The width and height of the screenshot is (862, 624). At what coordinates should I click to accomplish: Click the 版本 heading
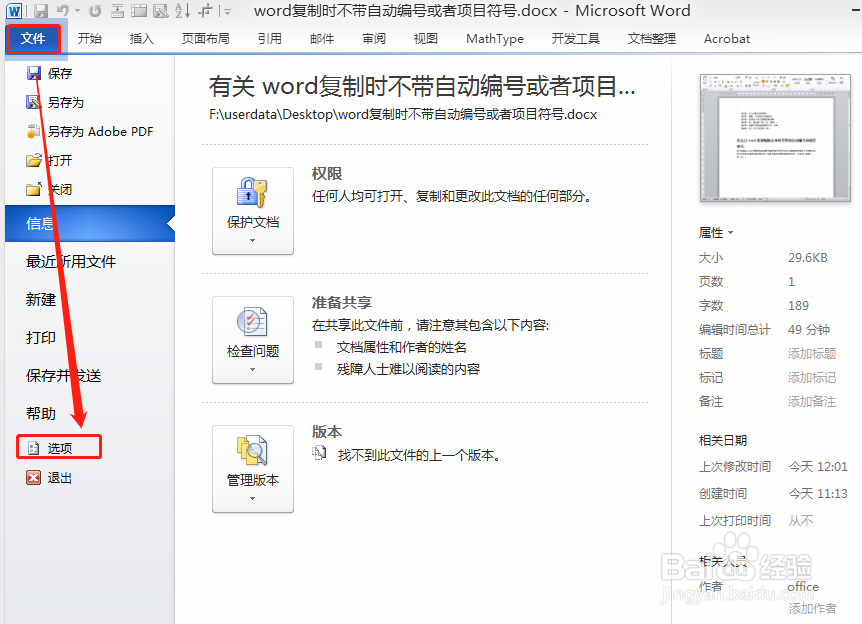[x=327, y=432]
